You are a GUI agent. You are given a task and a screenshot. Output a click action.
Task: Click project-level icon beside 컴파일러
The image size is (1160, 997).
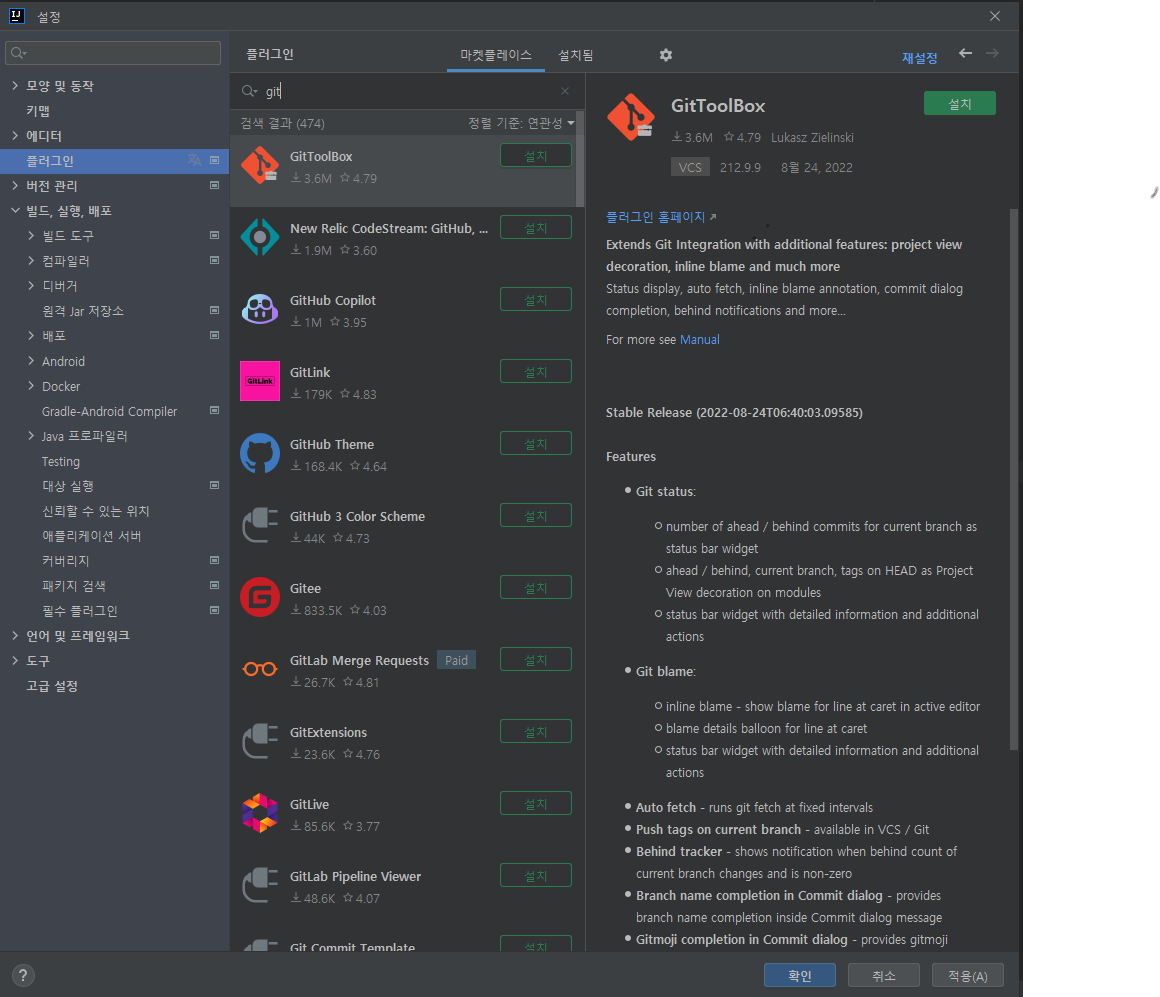(215, 260)
